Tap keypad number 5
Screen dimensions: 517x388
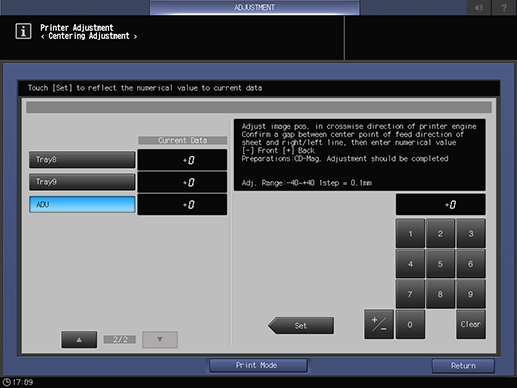tap(440, 264)
